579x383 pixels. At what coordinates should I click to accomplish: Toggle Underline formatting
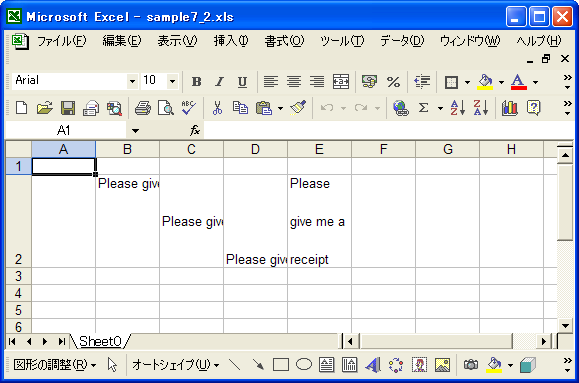tap(242, 82)
